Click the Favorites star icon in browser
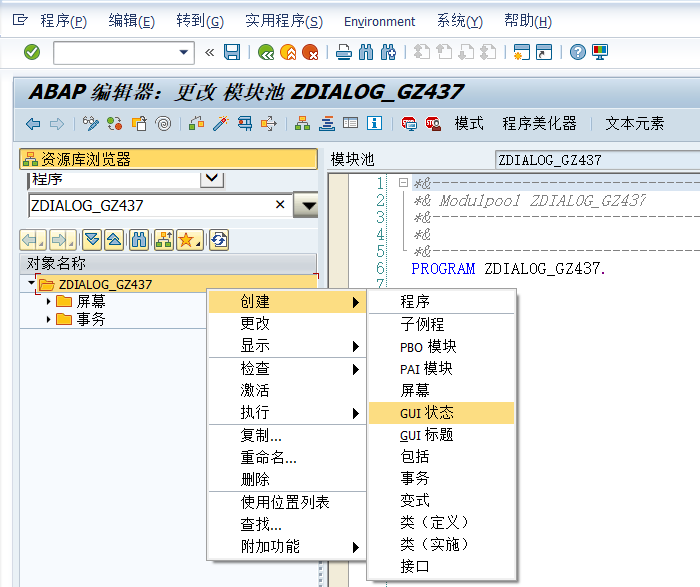The height and width of the screenshot is (587, 700). tap(190, 240)
